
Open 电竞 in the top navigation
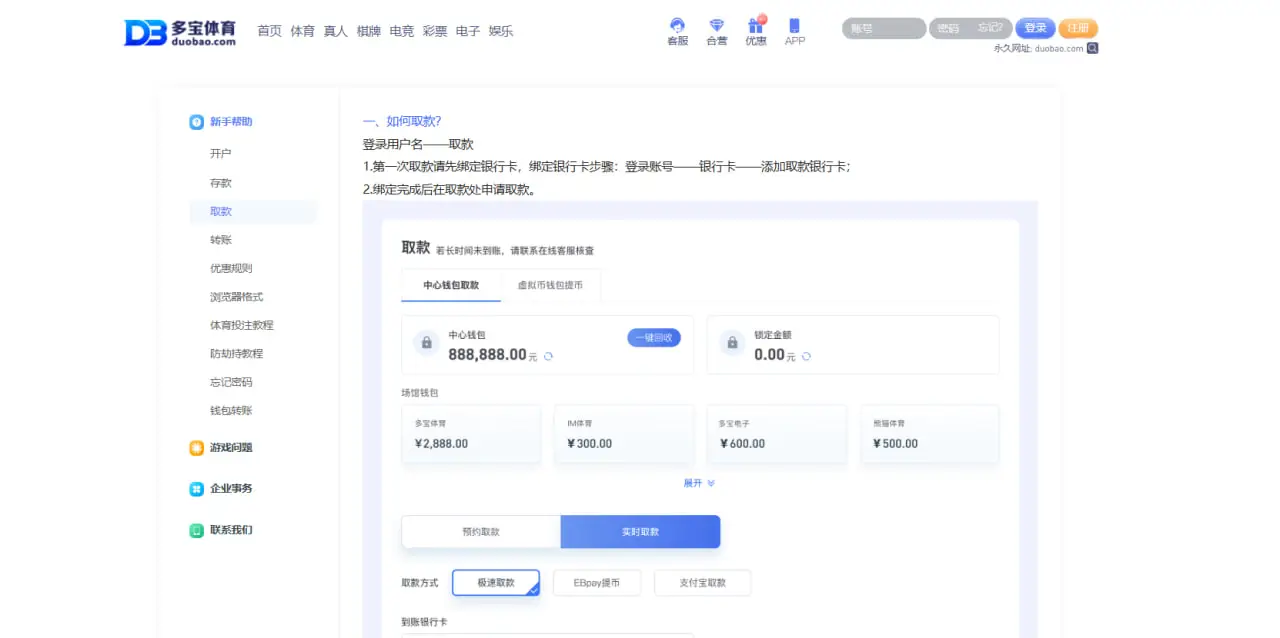click(x=401, y=31)
